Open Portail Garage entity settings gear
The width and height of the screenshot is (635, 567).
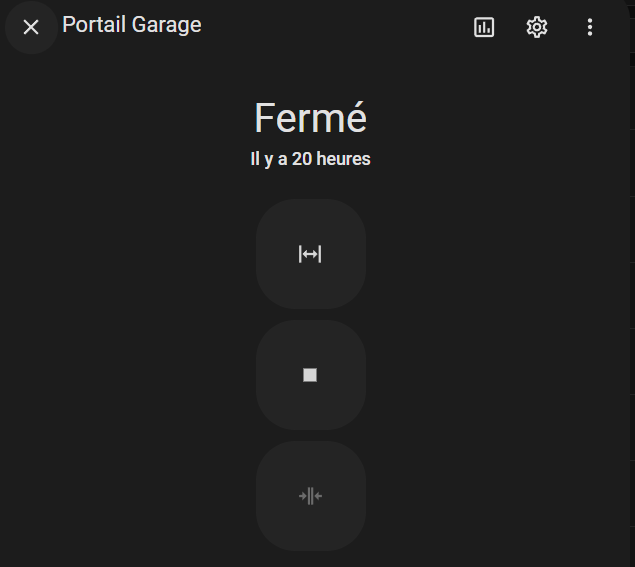[x=537, y=27]
